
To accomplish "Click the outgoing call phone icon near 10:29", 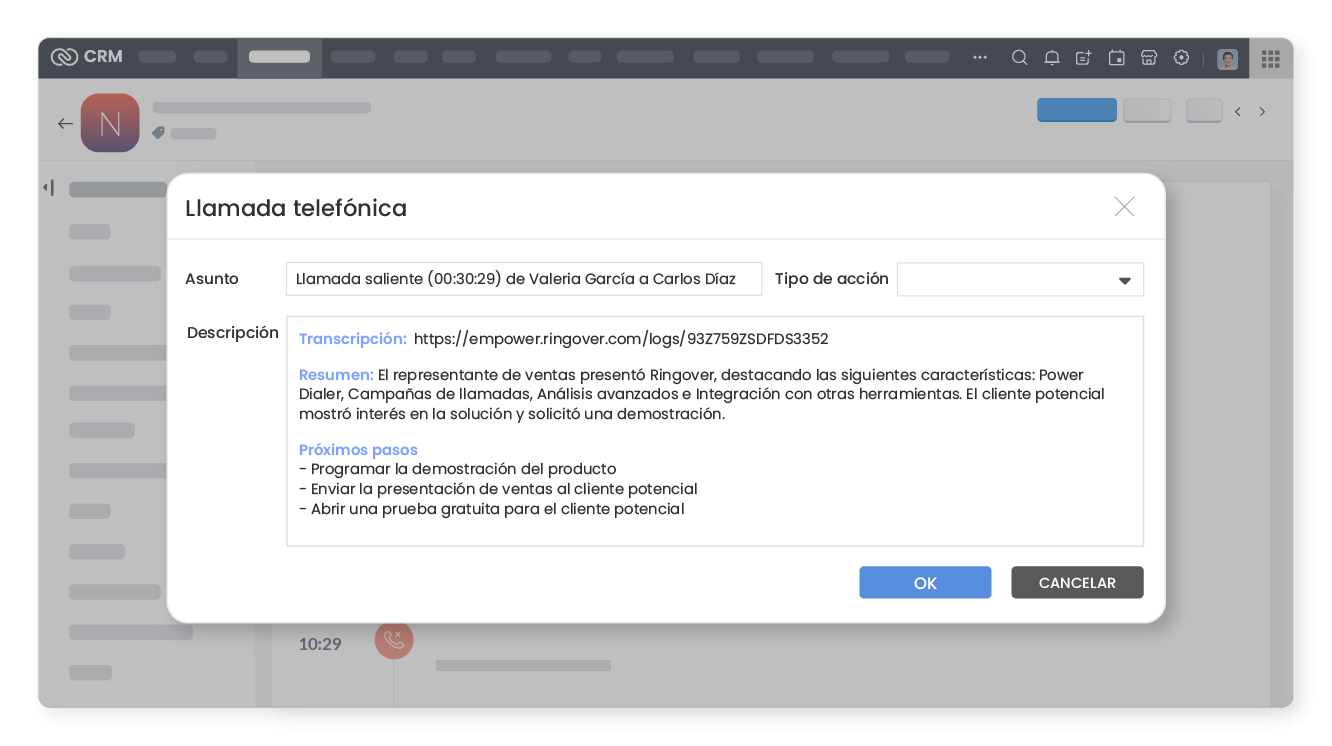I will coord(393,640).
